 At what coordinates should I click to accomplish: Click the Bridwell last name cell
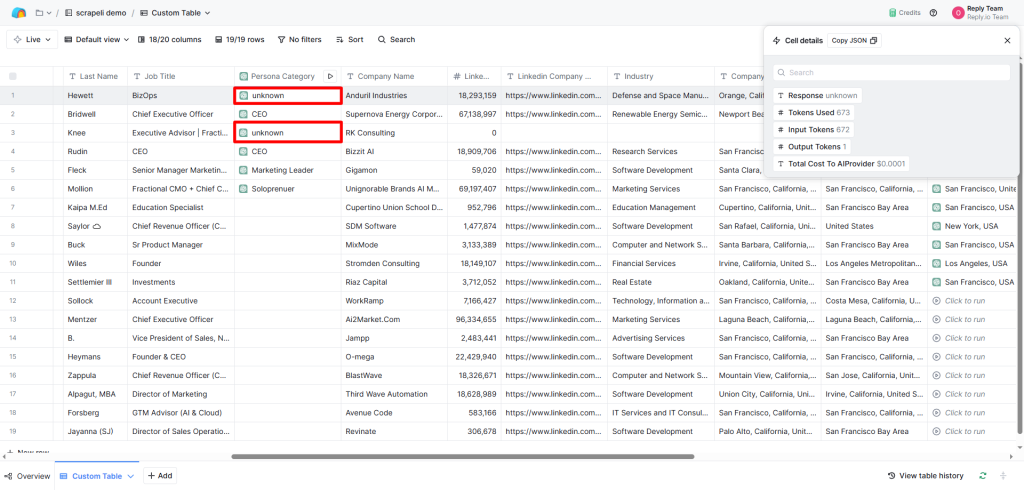click(x=95, y=114)
